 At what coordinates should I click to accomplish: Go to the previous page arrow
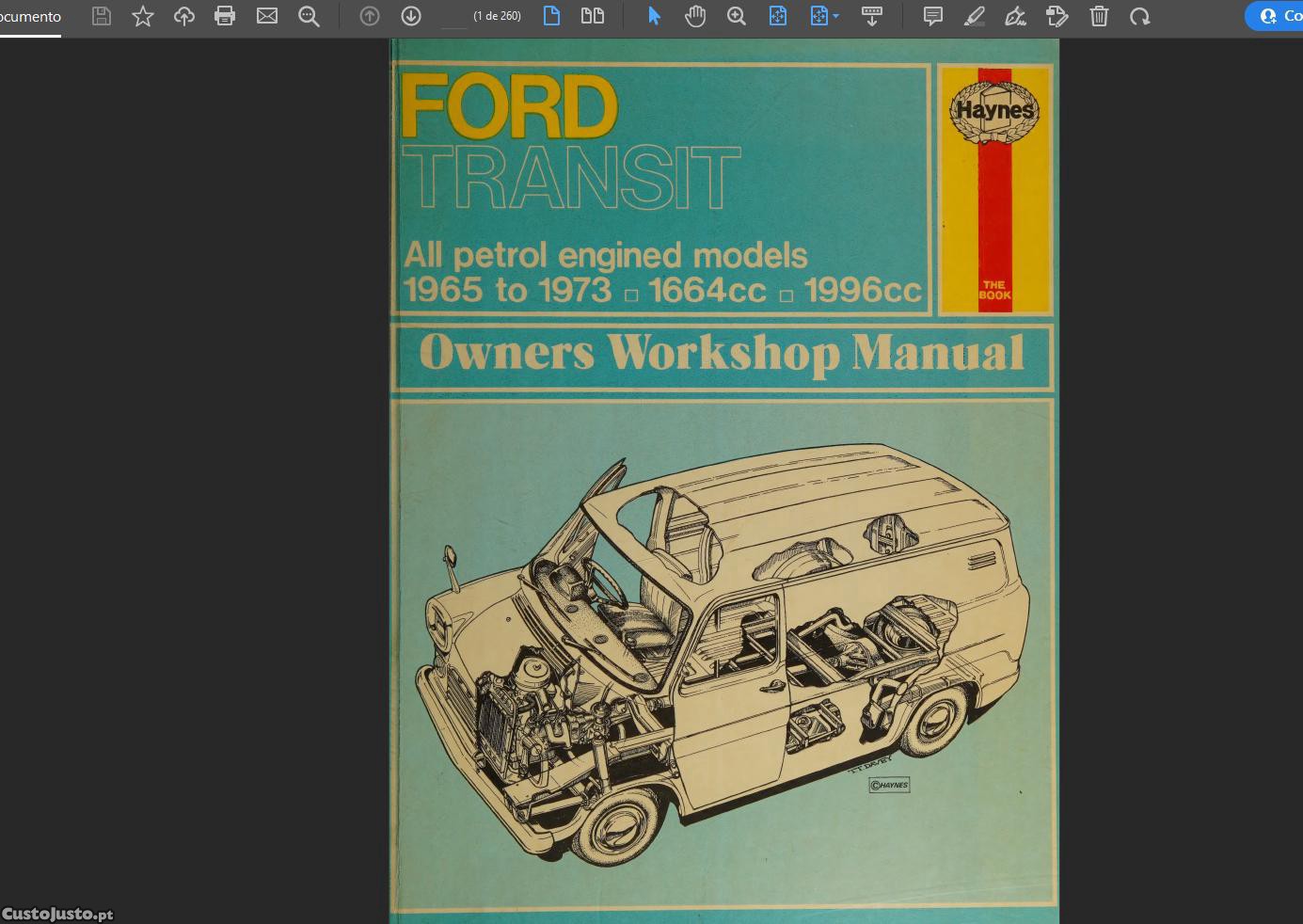coord(370,16)
